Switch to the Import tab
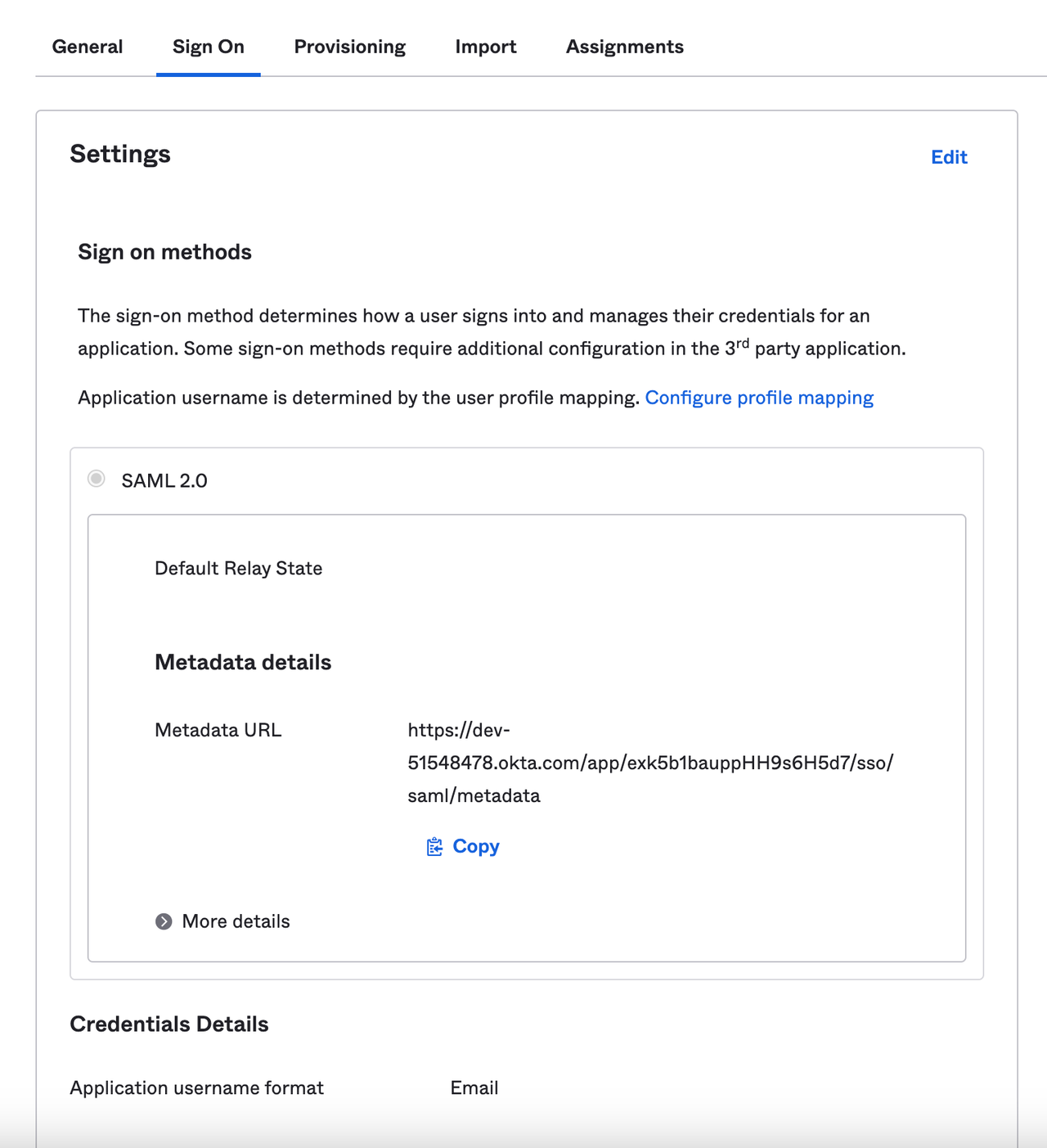Image resolution: width=1047 pixels, height=1148 pixels. [x=486, y=47]
